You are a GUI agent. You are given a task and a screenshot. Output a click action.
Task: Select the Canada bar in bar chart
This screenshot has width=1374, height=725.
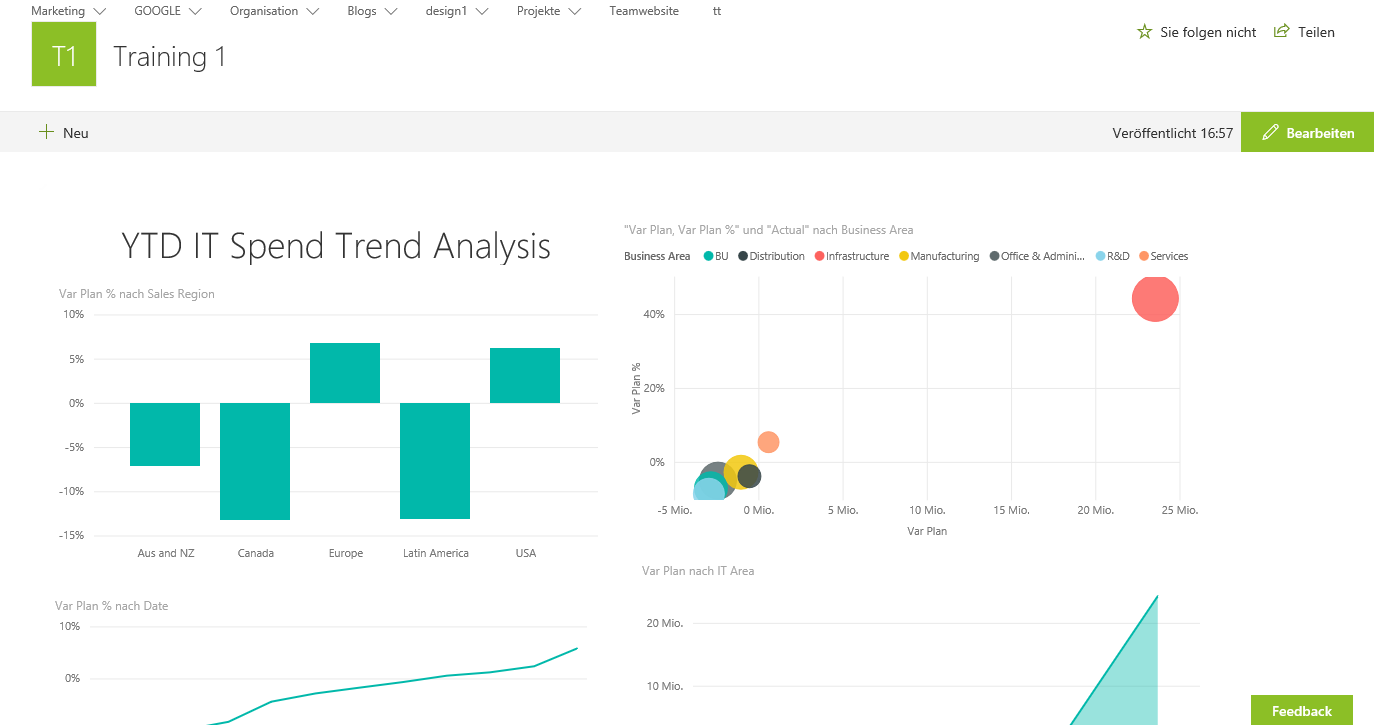[x=255, y=461]
